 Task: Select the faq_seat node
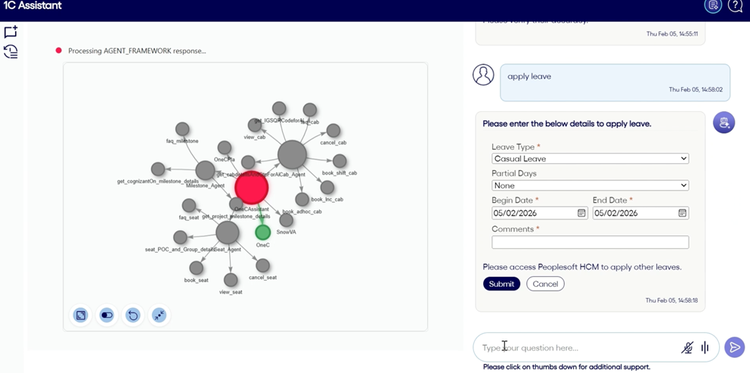click(x=189, y=206)
